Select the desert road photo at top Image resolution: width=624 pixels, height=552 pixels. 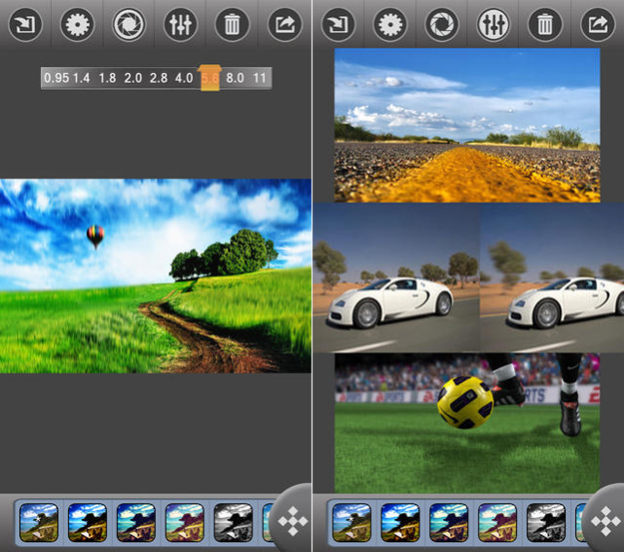[x=467, y=123]
